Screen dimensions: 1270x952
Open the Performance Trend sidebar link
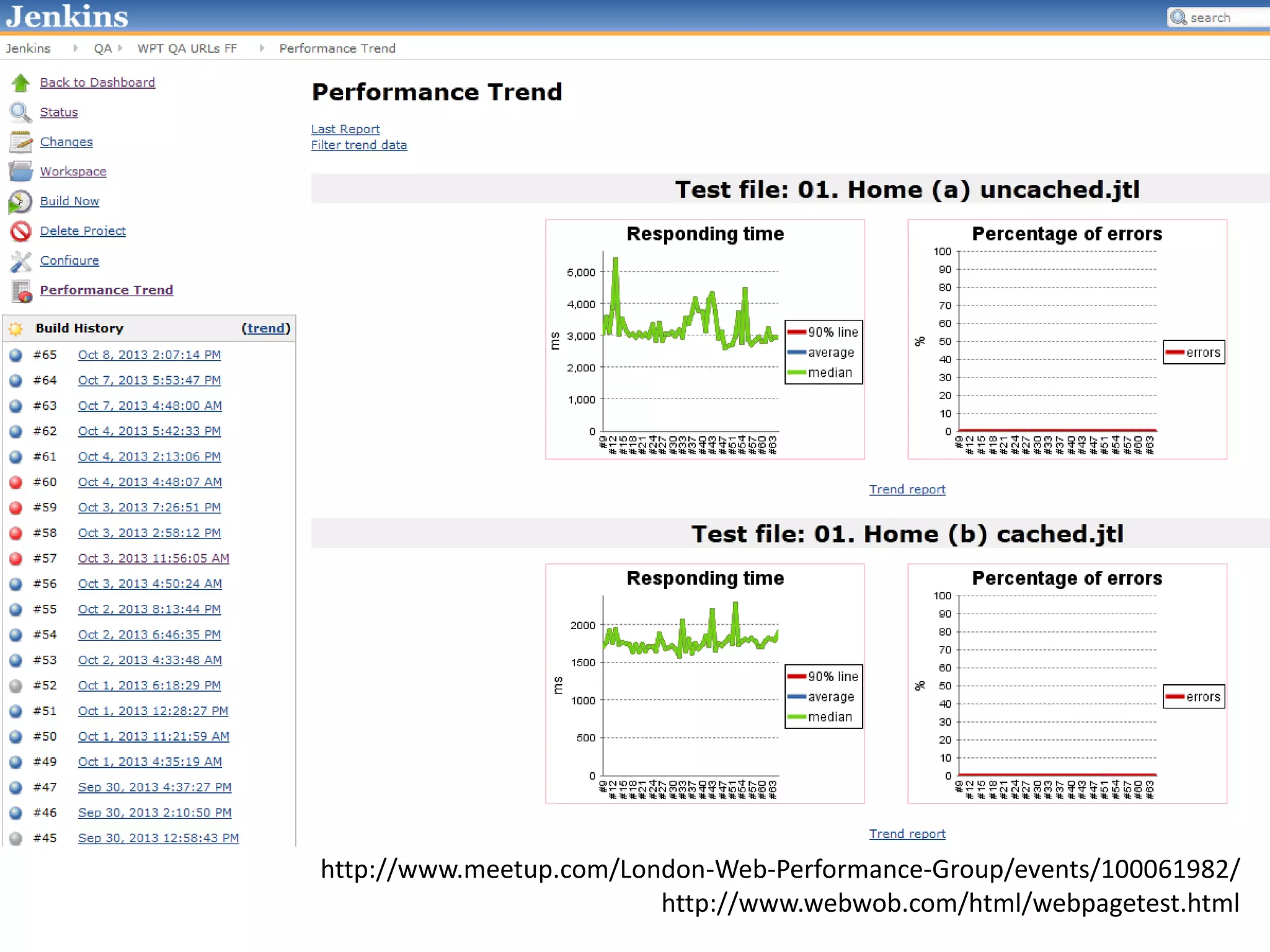107,290
